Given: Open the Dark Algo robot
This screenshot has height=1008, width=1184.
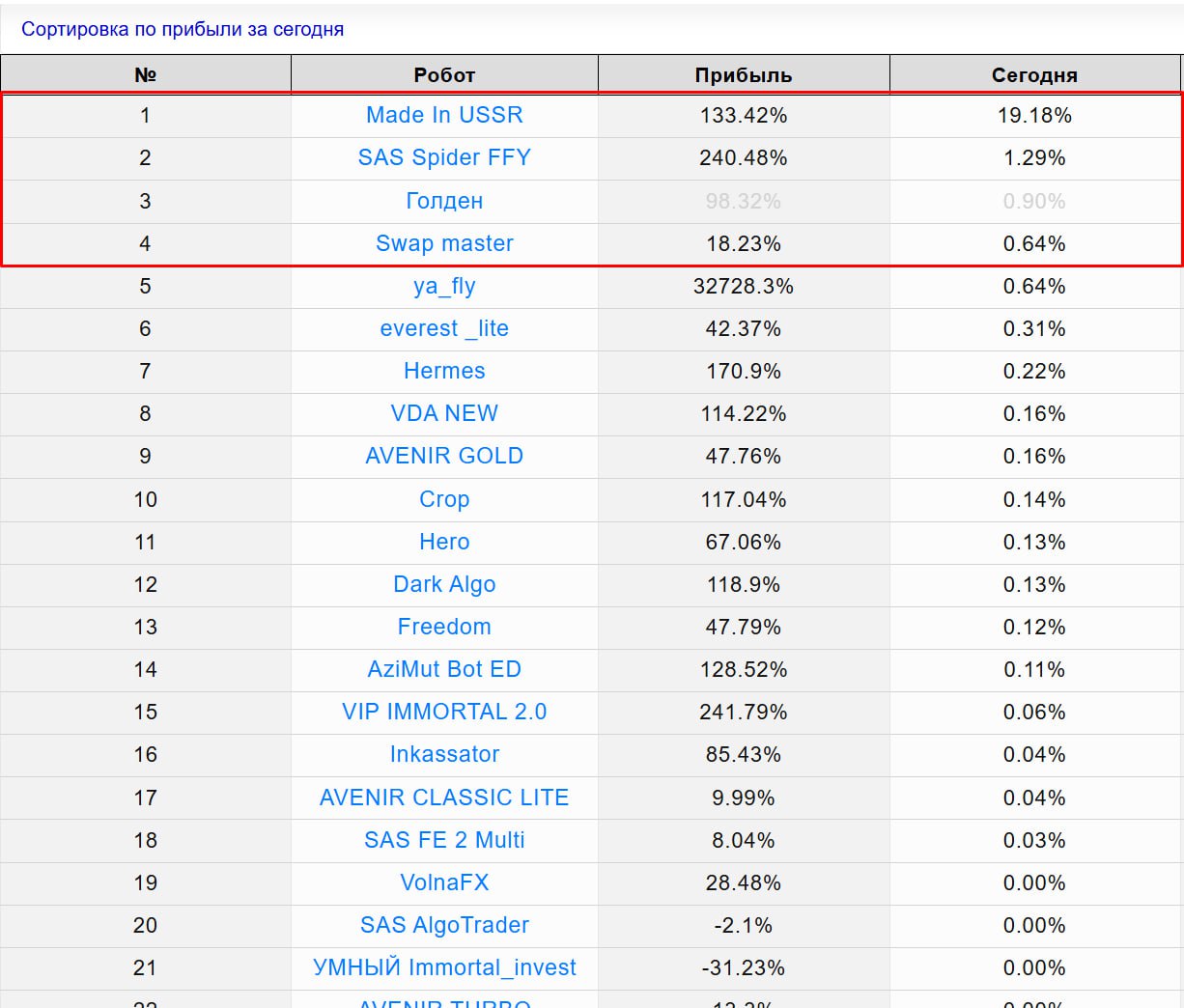Looking at the screenshot, I should coord(444,584).
